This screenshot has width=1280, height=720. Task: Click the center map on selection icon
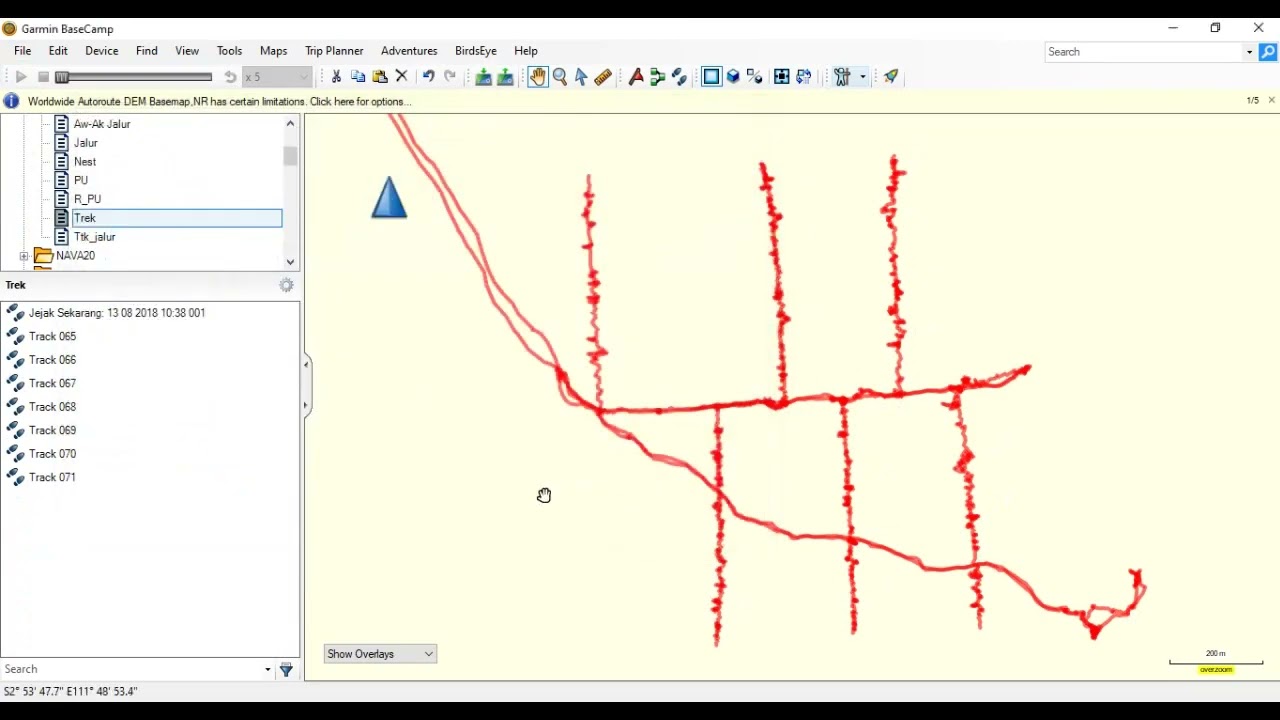click(782, 77)
